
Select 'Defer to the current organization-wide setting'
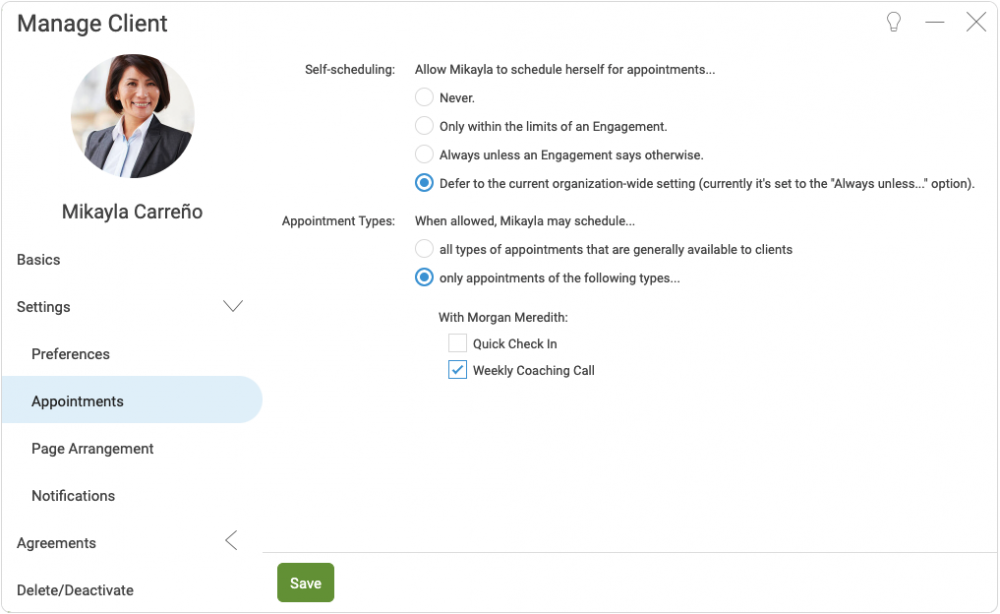(424, 183)
